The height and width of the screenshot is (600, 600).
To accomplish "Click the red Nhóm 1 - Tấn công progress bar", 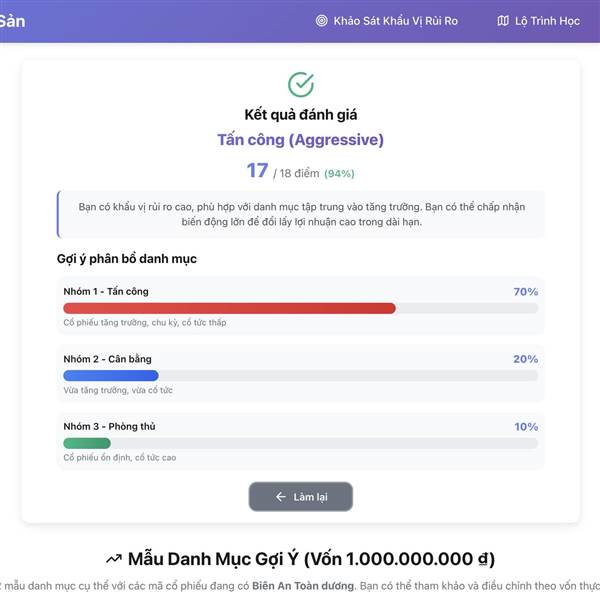I will pos(229,308).
